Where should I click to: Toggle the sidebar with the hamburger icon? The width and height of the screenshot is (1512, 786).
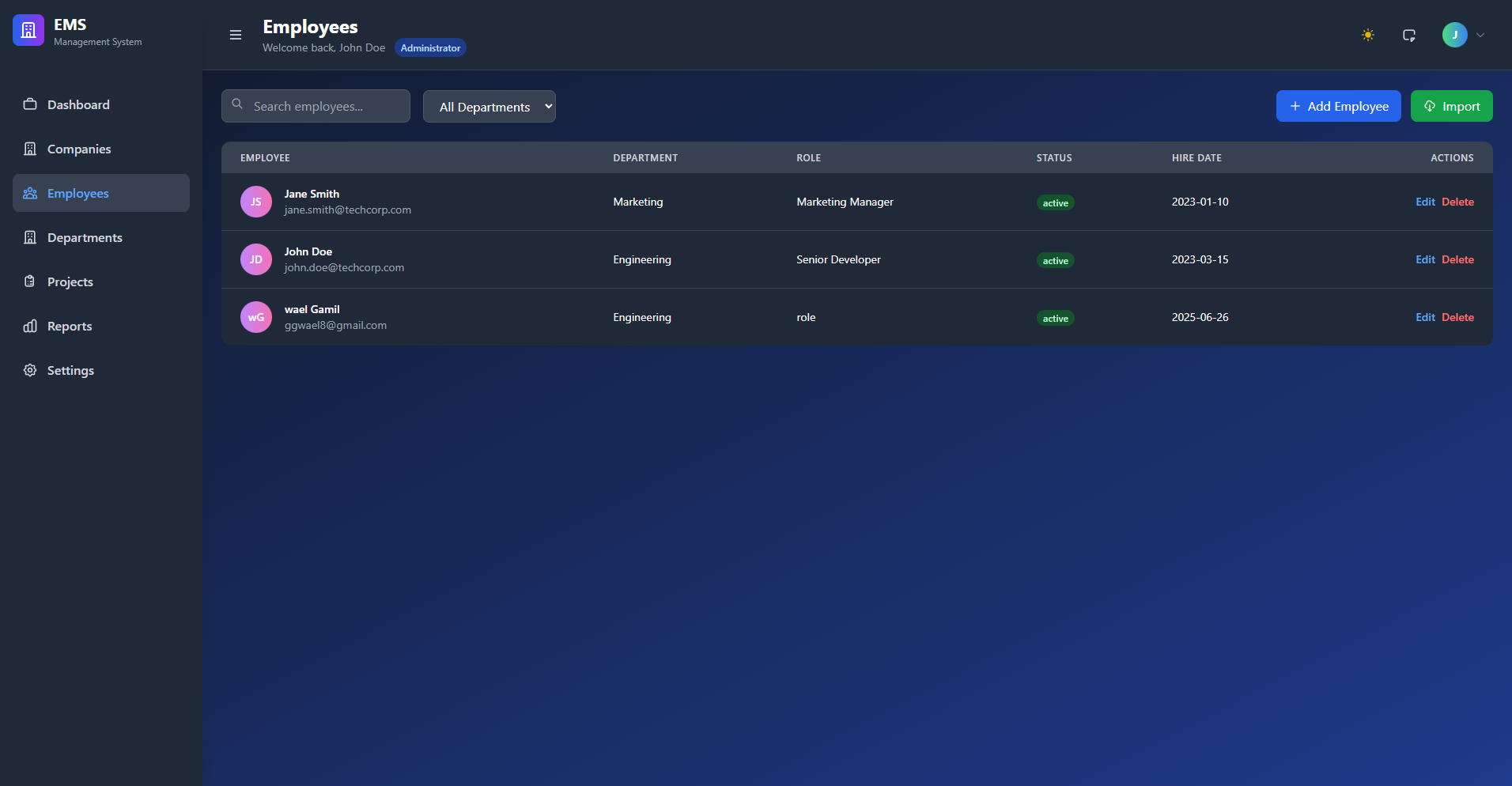[x=235, y=35]
